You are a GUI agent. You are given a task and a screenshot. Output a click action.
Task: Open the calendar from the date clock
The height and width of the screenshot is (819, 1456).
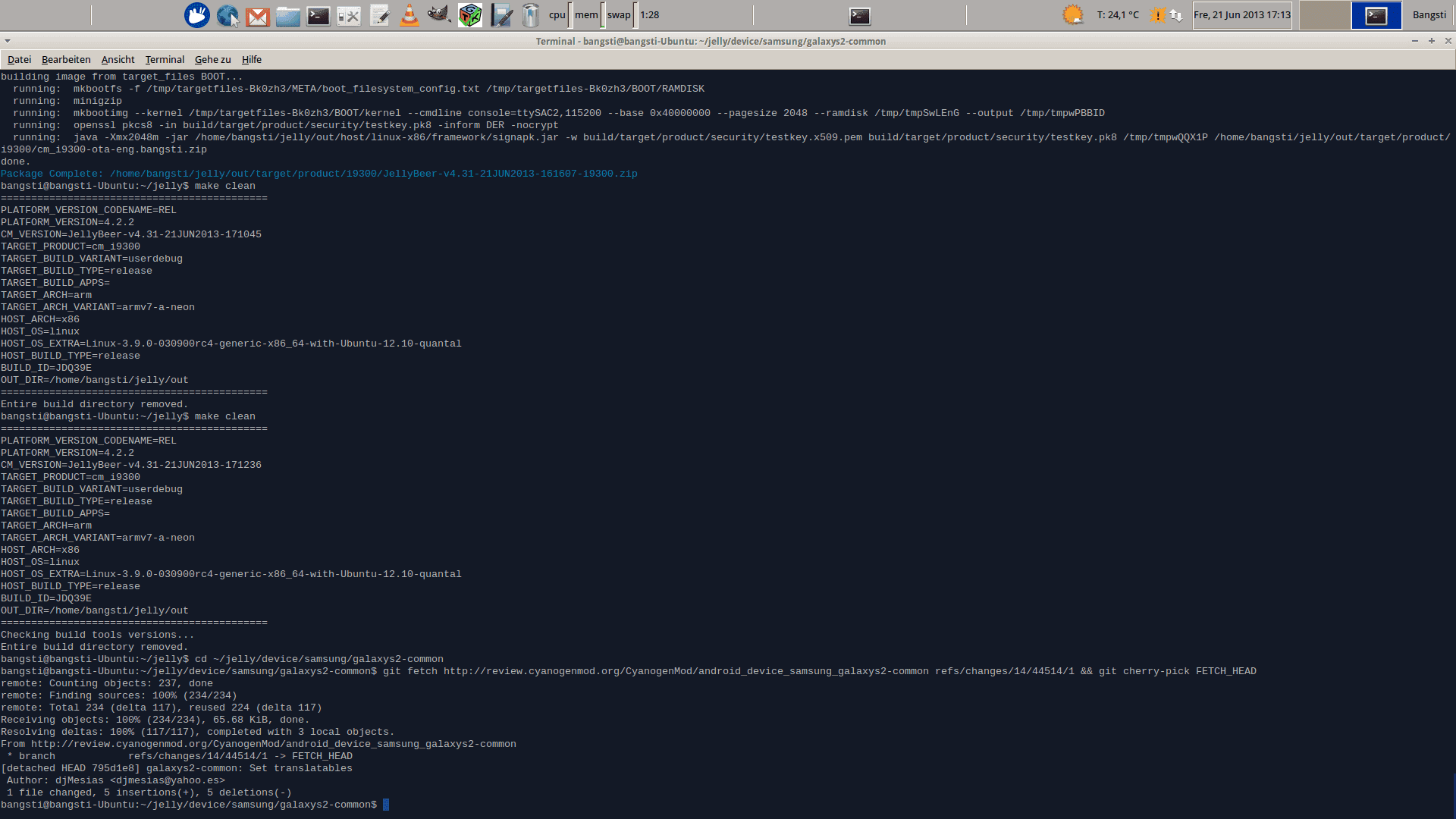tap(1242, 15)
